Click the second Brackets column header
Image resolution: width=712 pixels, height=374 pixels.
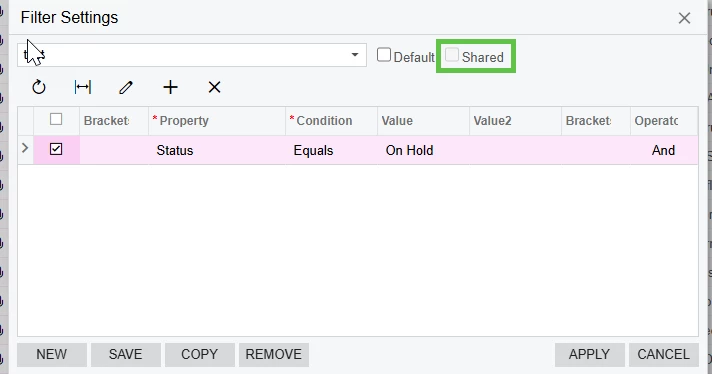point(596,121)
